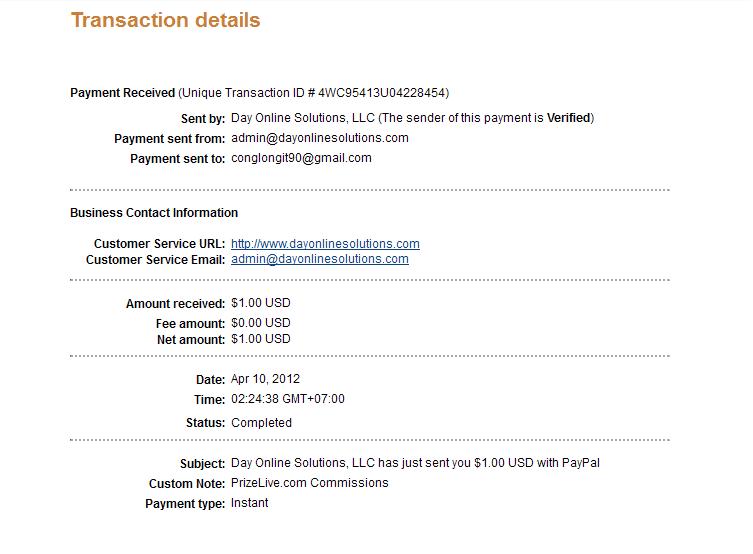The image size is (753, 554).
Task: Click the Unique Transaction ID number
Action: (x=382, y=93)
